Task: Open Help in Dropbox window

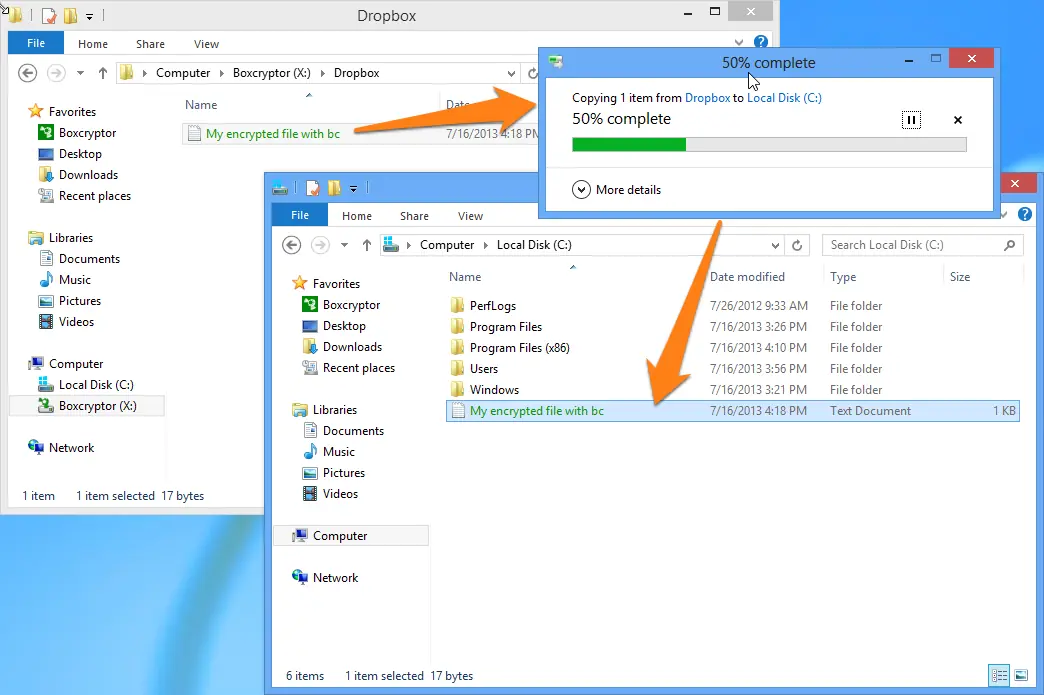Action: click(760, 42)
